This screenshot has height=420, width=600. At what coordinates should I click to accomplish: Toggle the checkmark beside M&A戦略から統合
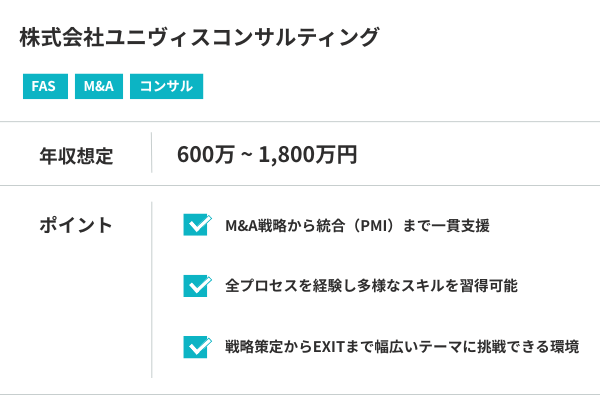[x=196, y=225]
